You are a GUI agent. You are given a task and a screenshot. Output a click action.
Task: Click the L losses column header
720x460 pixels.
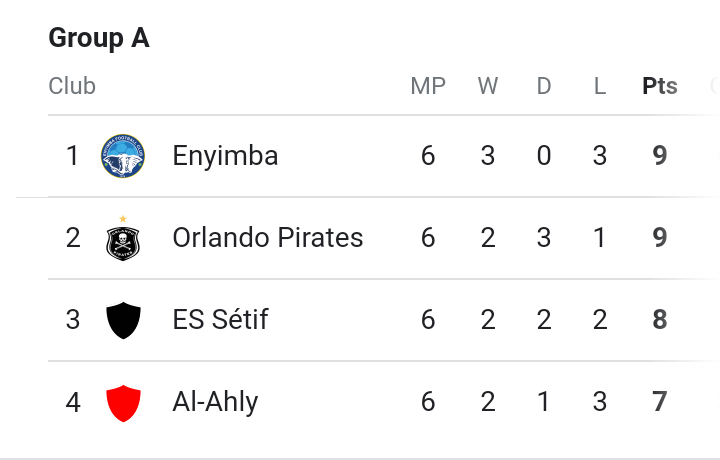coord(600,86)
